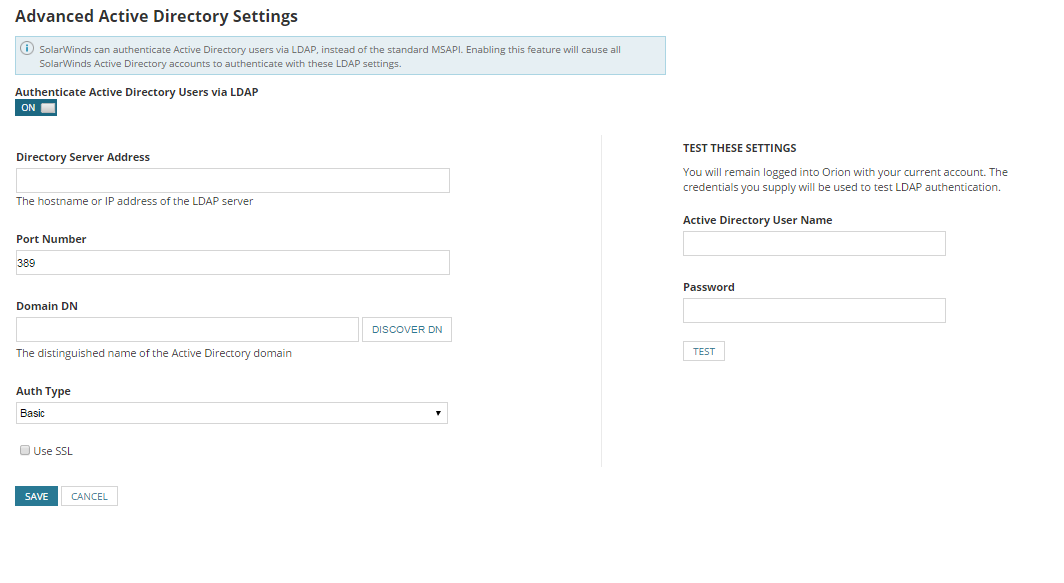
Task: Click the LDAP server hostname hint text
Action: tap(135, 201)
